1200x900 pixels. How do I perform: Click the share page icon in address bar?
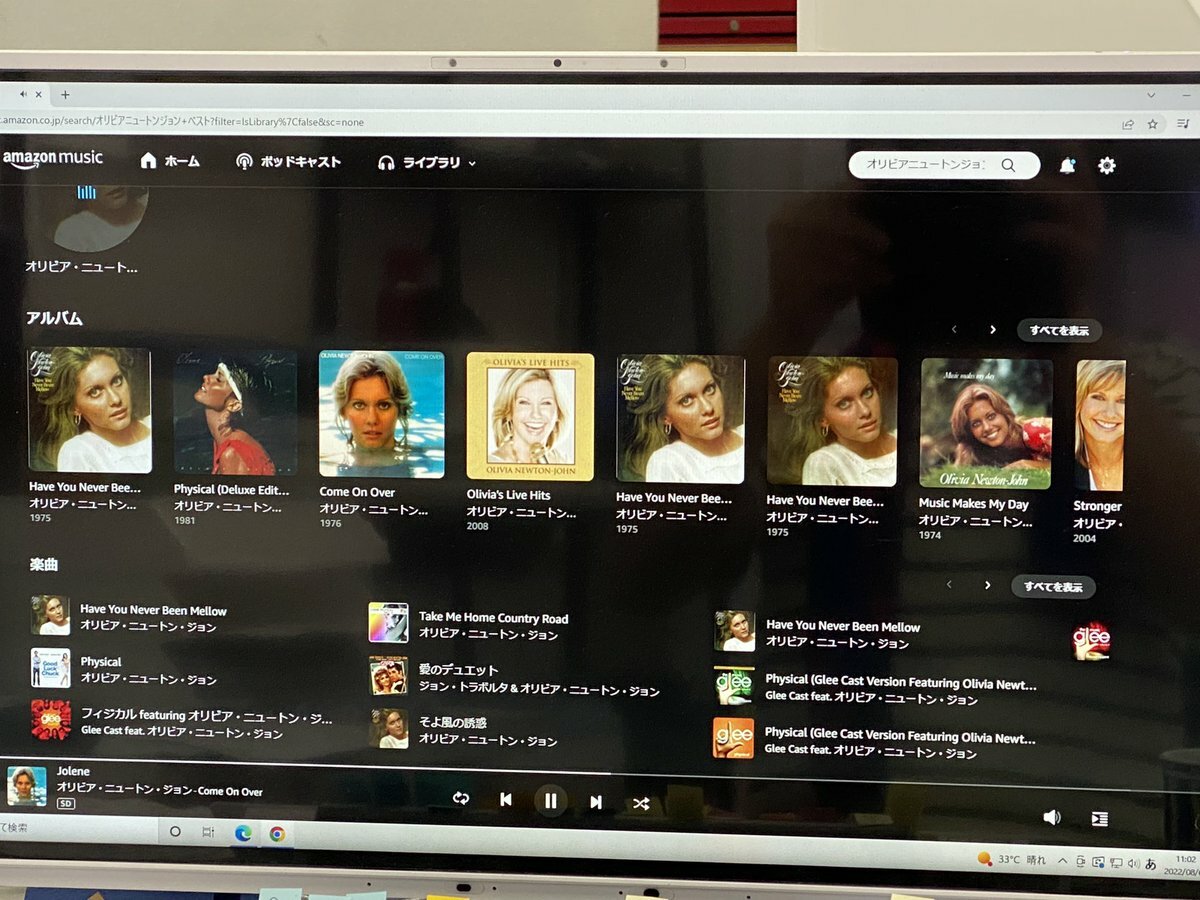(1128, 124)
